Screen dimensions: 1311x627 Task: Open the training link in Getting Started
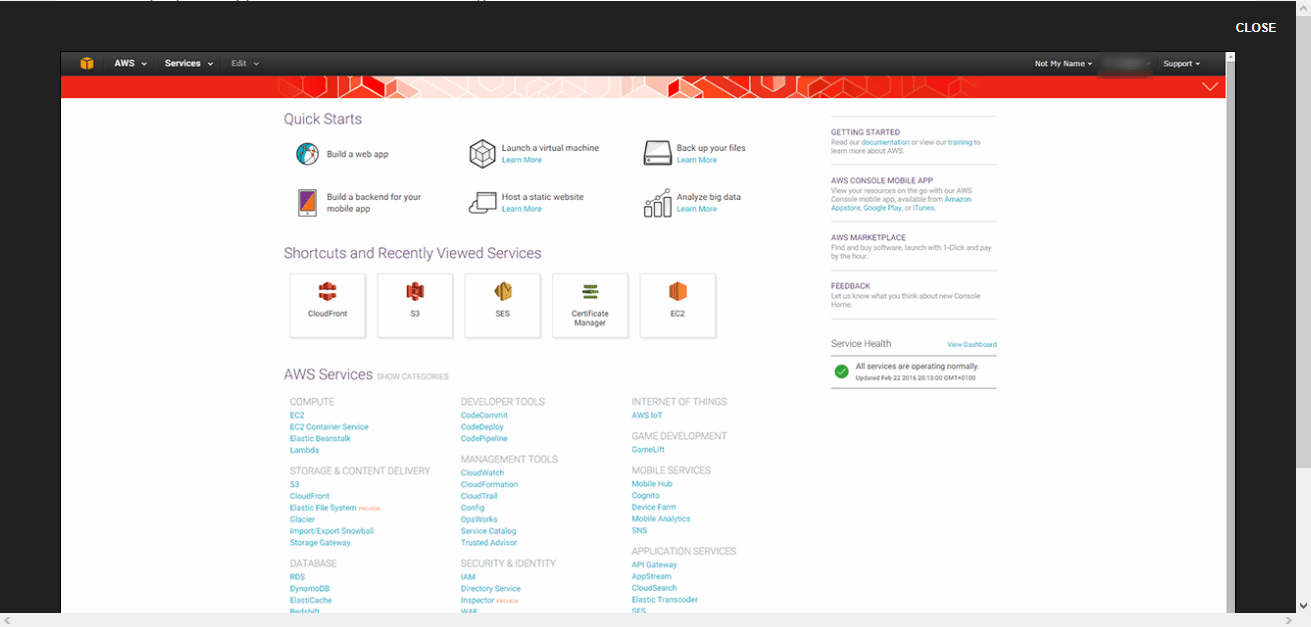click(960, 143)
